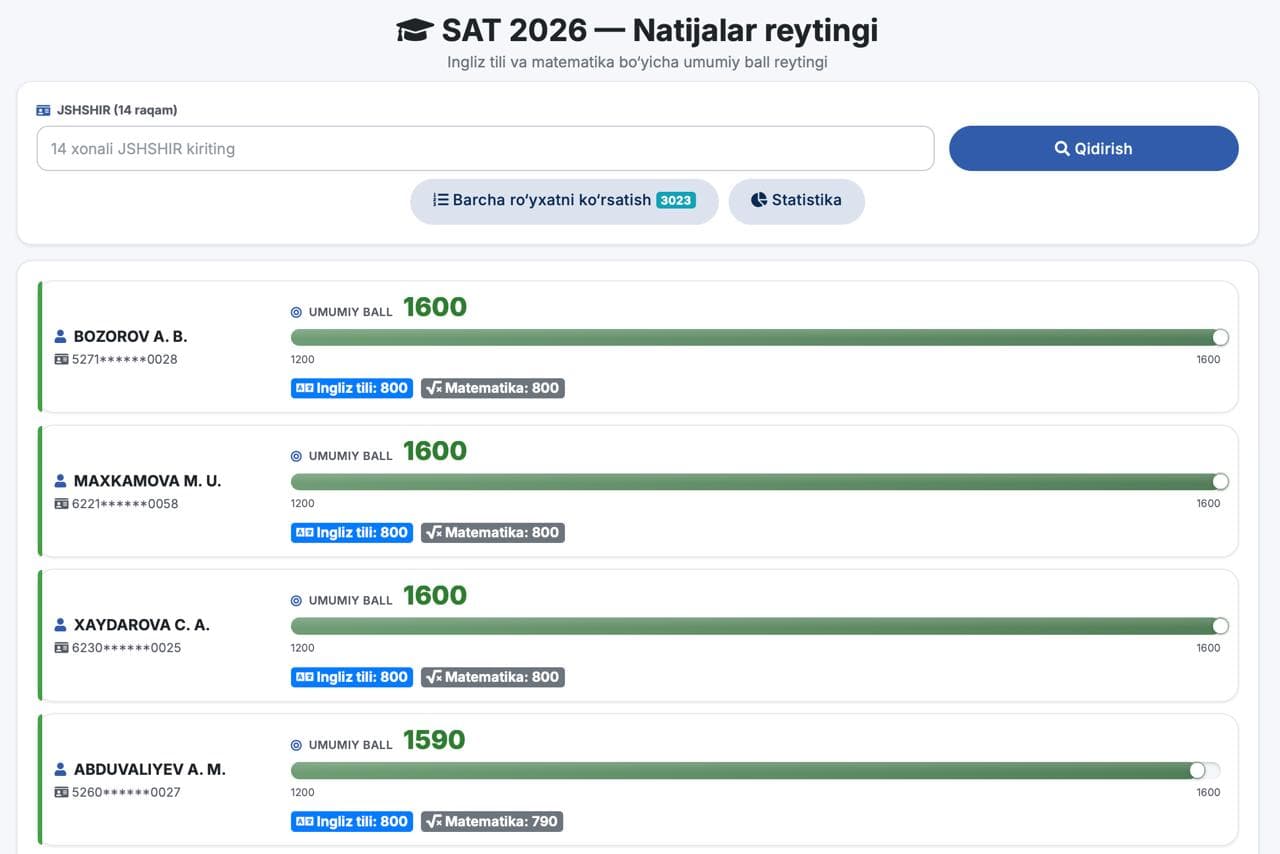Click ABDUVALIYEV's Ingliz tili: 800 badge
This screenshot has width=1280, height=854.
[352, 821]
